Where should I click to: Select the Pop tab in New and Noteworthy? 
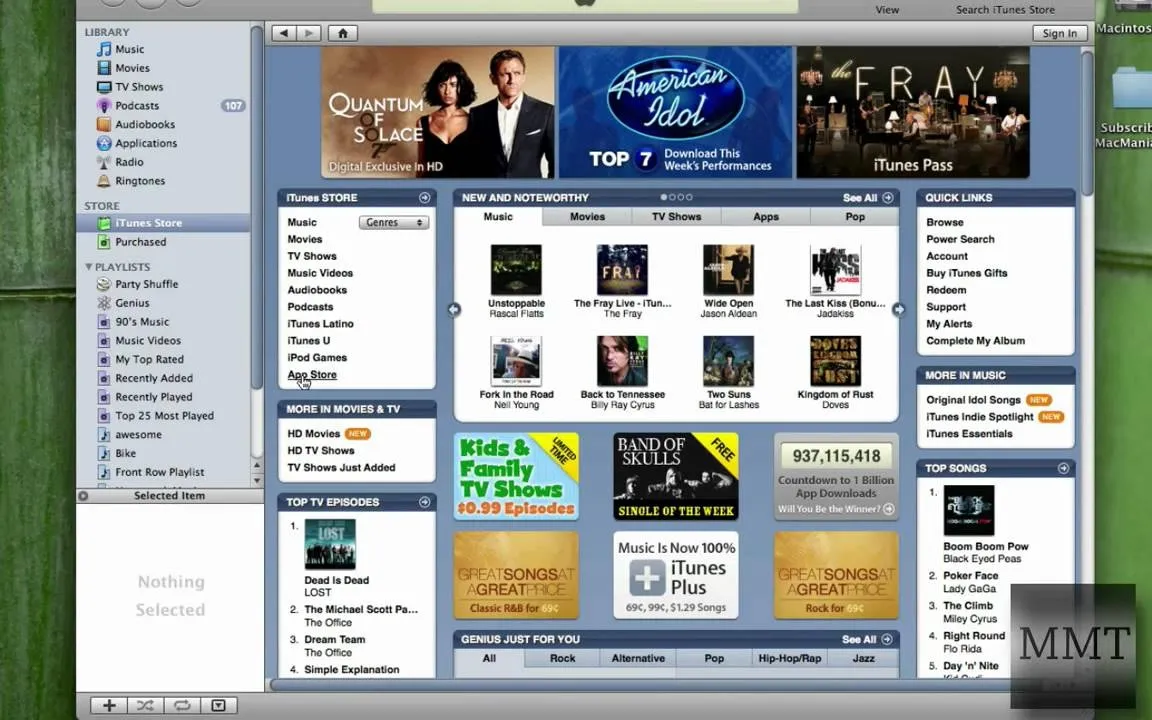(854, 217)
